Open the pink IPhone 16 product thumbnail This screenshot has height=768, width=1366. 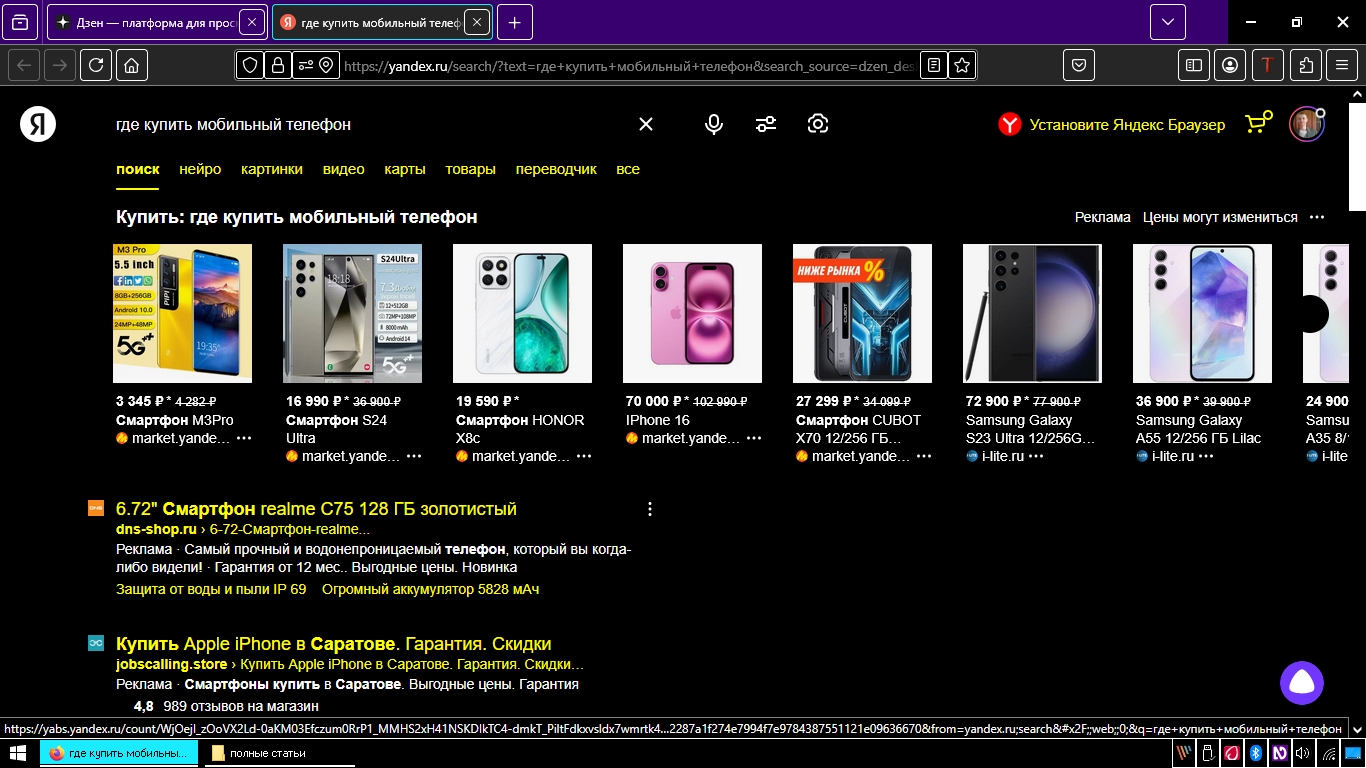pyautogui.click(x=693, y=313)
